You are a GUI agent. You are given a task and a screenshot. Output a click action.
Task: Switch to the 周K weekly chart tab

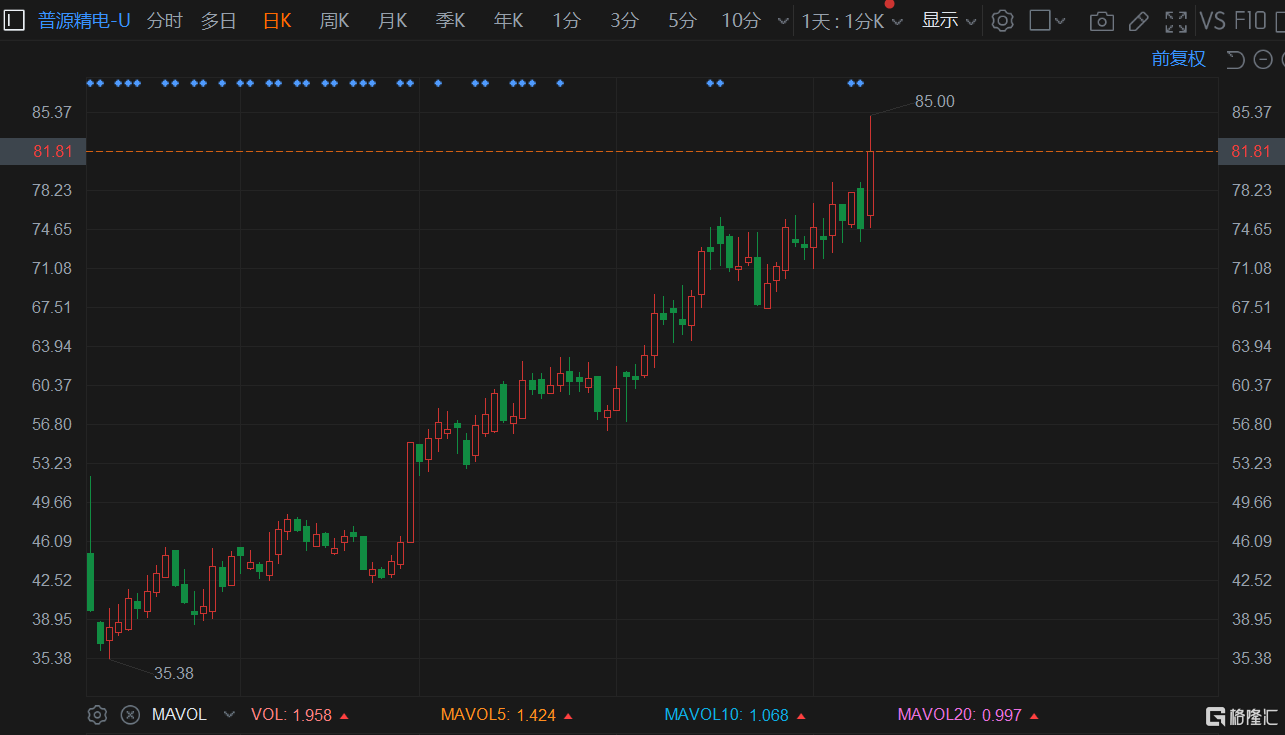coord(334,21)
